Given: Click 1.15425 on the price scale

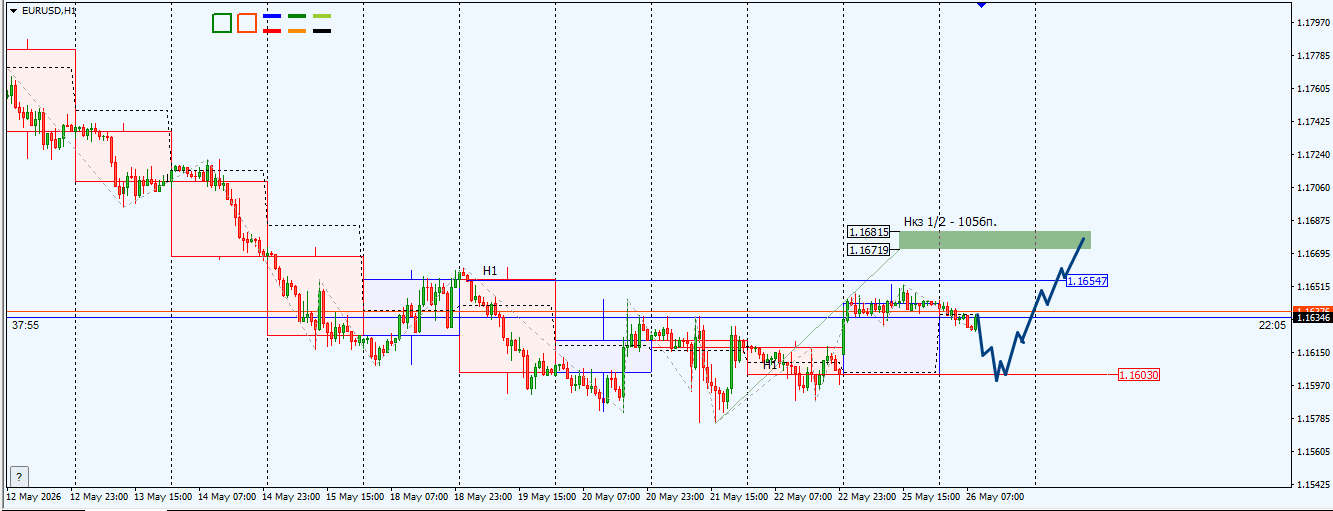Looking at the screenshot, I should pos(1312,485).
